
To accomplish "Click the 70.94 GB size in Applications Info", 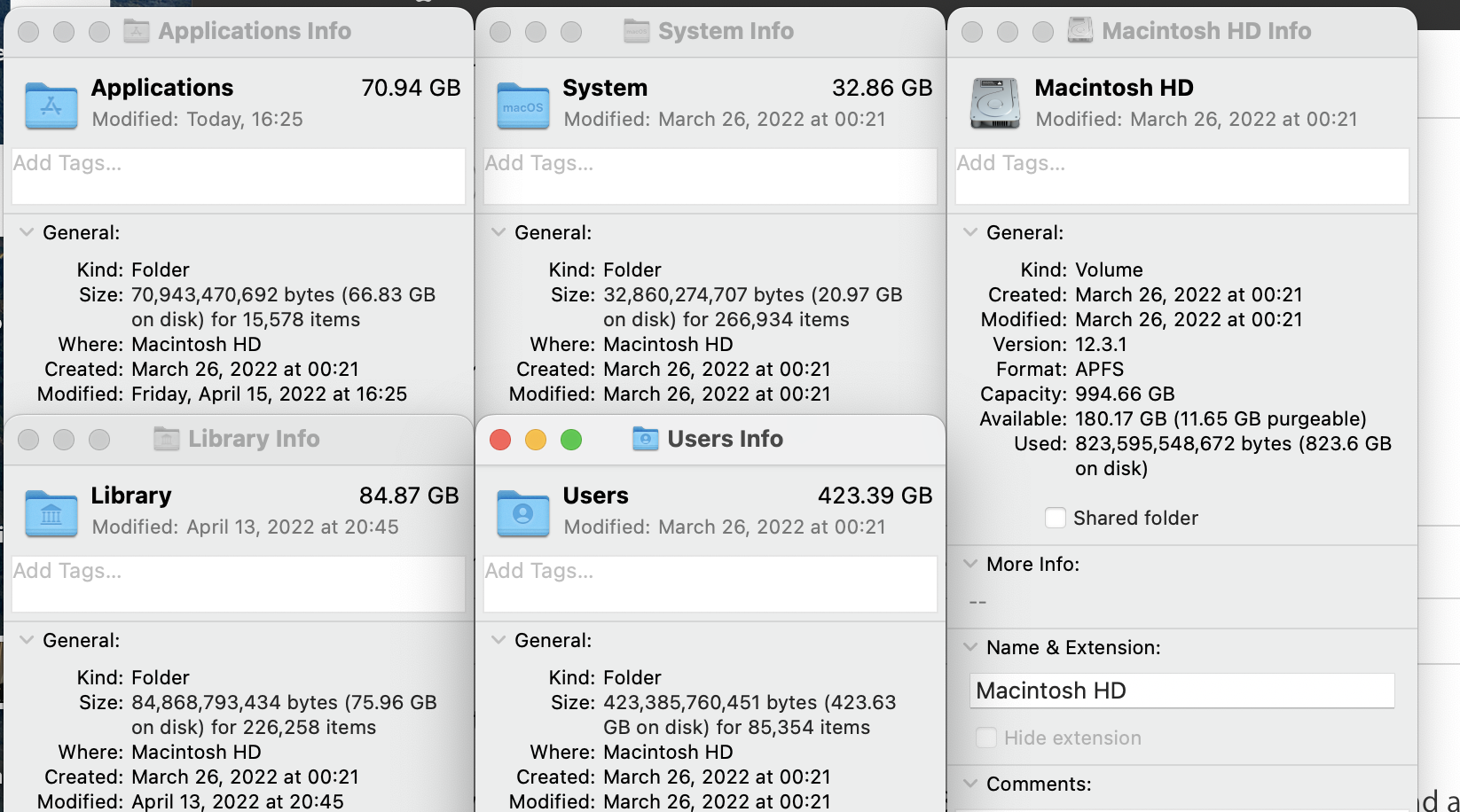I will (x=411, y=88).
